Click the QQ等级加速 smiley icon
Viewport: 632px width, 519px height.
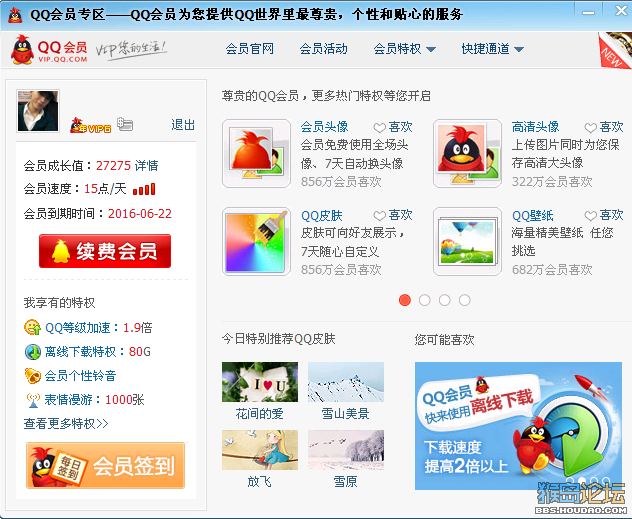tap(32, 327)
